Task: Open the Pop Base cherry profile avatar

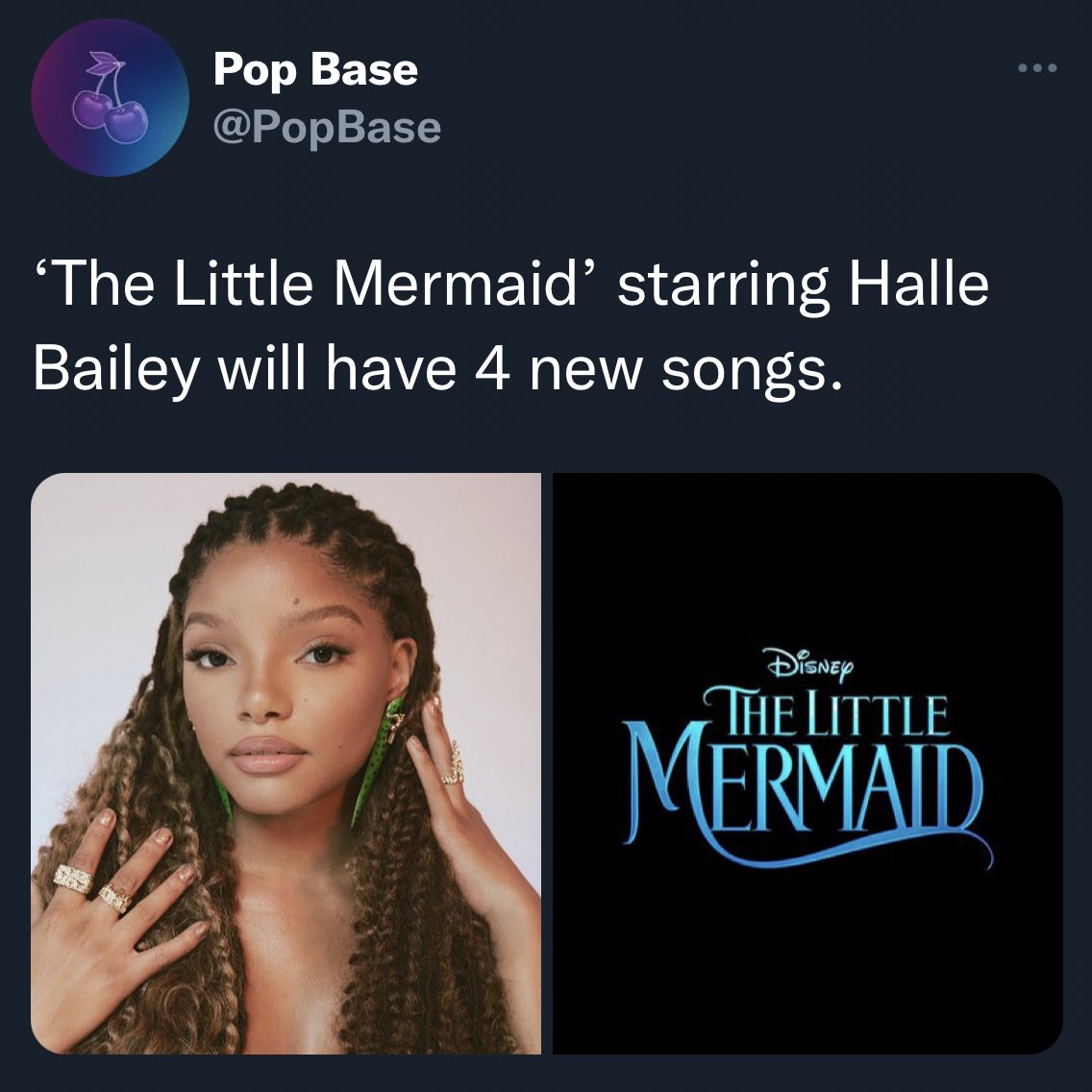Action: pyautogui.click(x=110, y=97)
